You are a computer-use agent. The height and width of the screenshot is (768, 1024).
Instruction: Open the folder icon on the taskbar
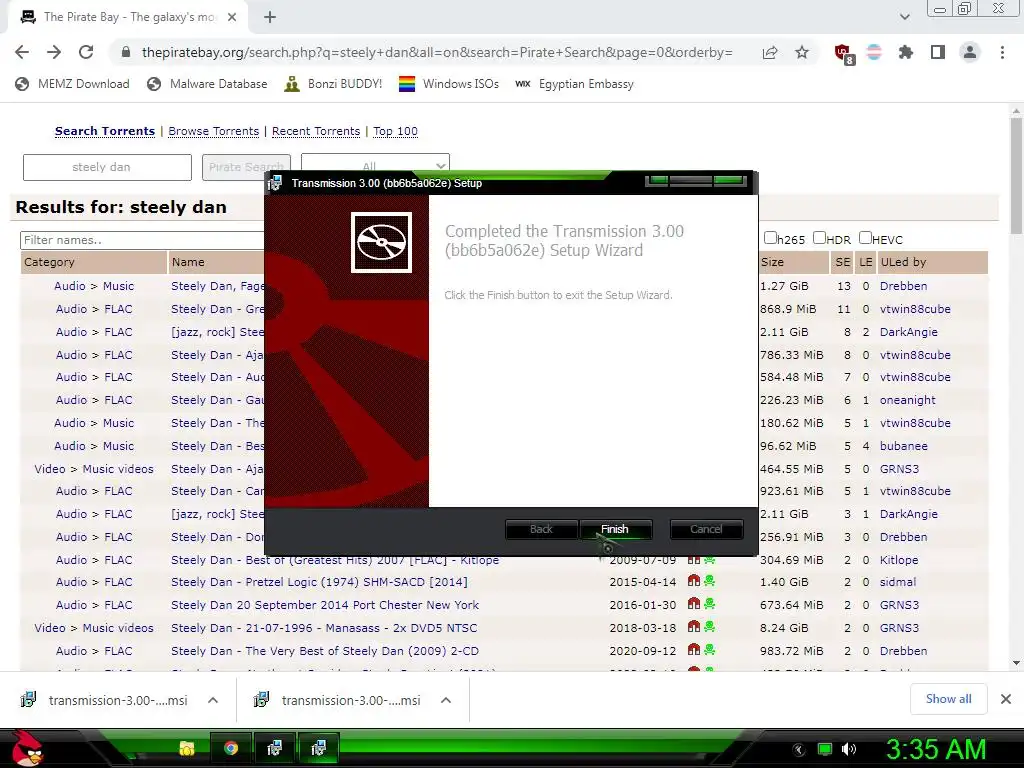[x=187, y=748]
